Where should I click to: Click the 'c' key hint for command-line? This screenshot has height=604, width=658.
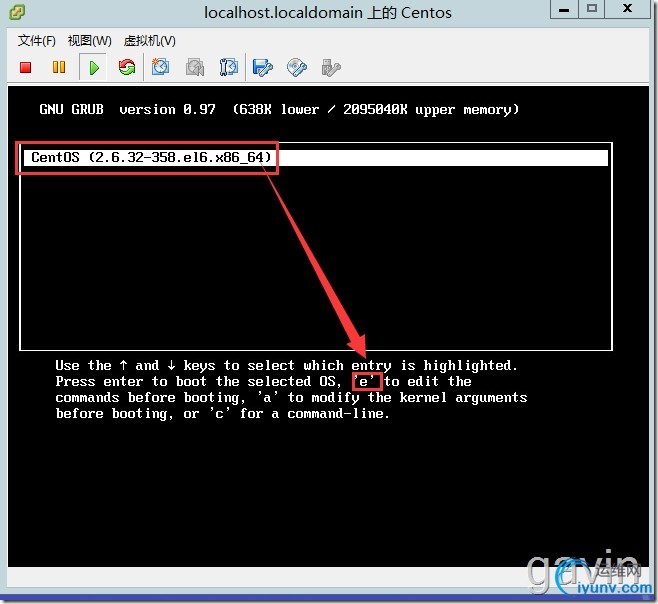219,413
